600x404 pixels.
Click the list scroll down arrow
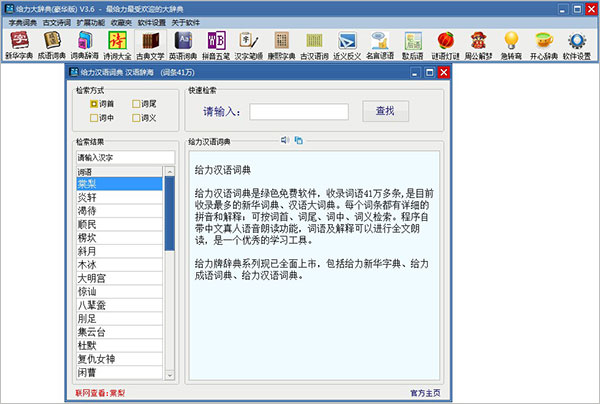point(170,375)
